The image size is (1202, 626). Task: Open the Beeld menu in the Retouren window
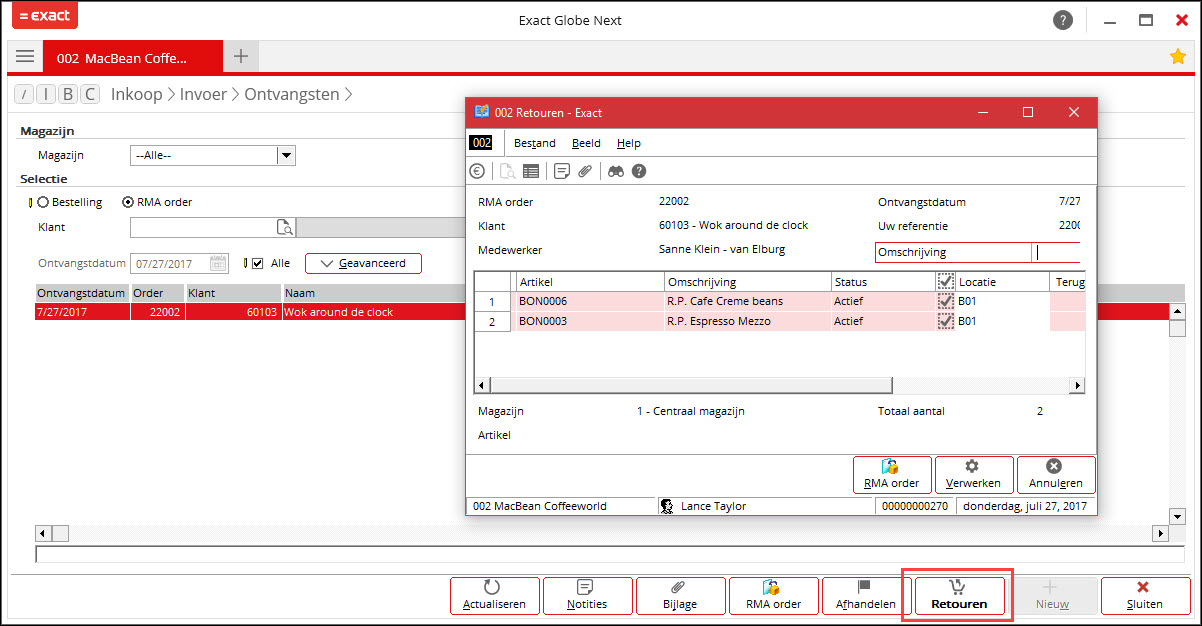pyautogui.click(x=586, y=143)
